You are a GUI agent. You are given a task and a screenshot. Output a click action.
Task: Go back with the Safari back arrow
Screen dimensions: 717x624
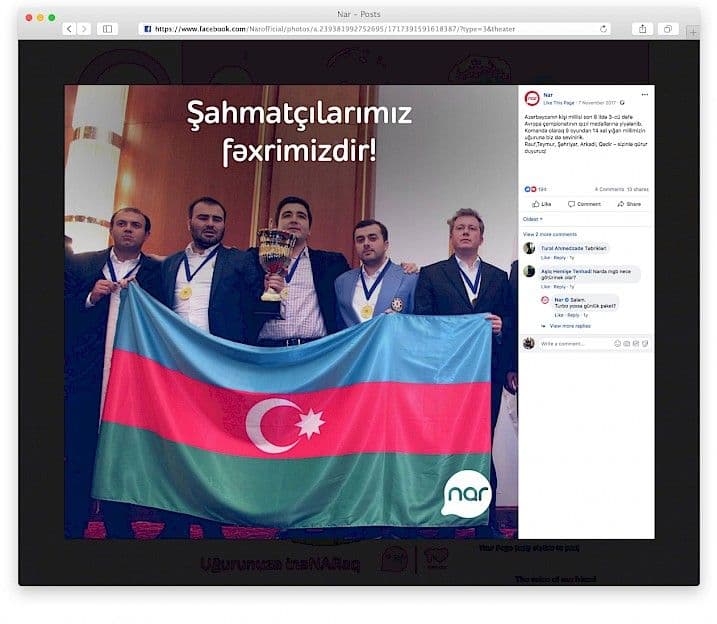click(x=69, y=29)
